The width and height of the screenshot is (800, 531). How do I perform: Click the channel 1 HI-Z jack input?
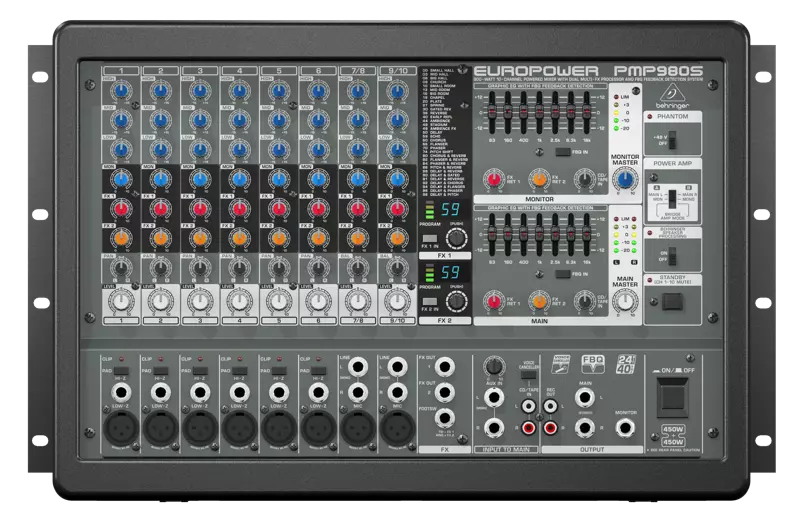[121, 393]
